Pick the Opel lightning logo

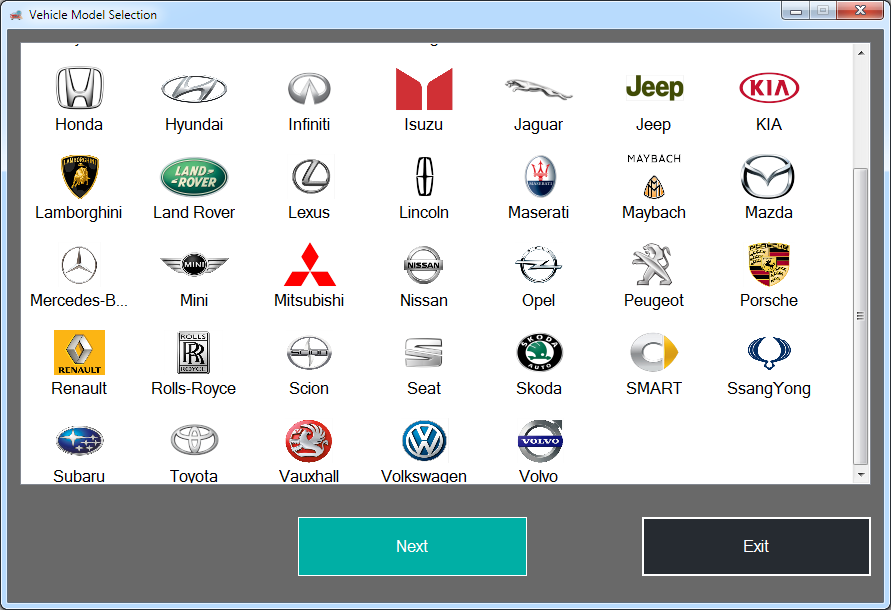(x=538, y=264)
